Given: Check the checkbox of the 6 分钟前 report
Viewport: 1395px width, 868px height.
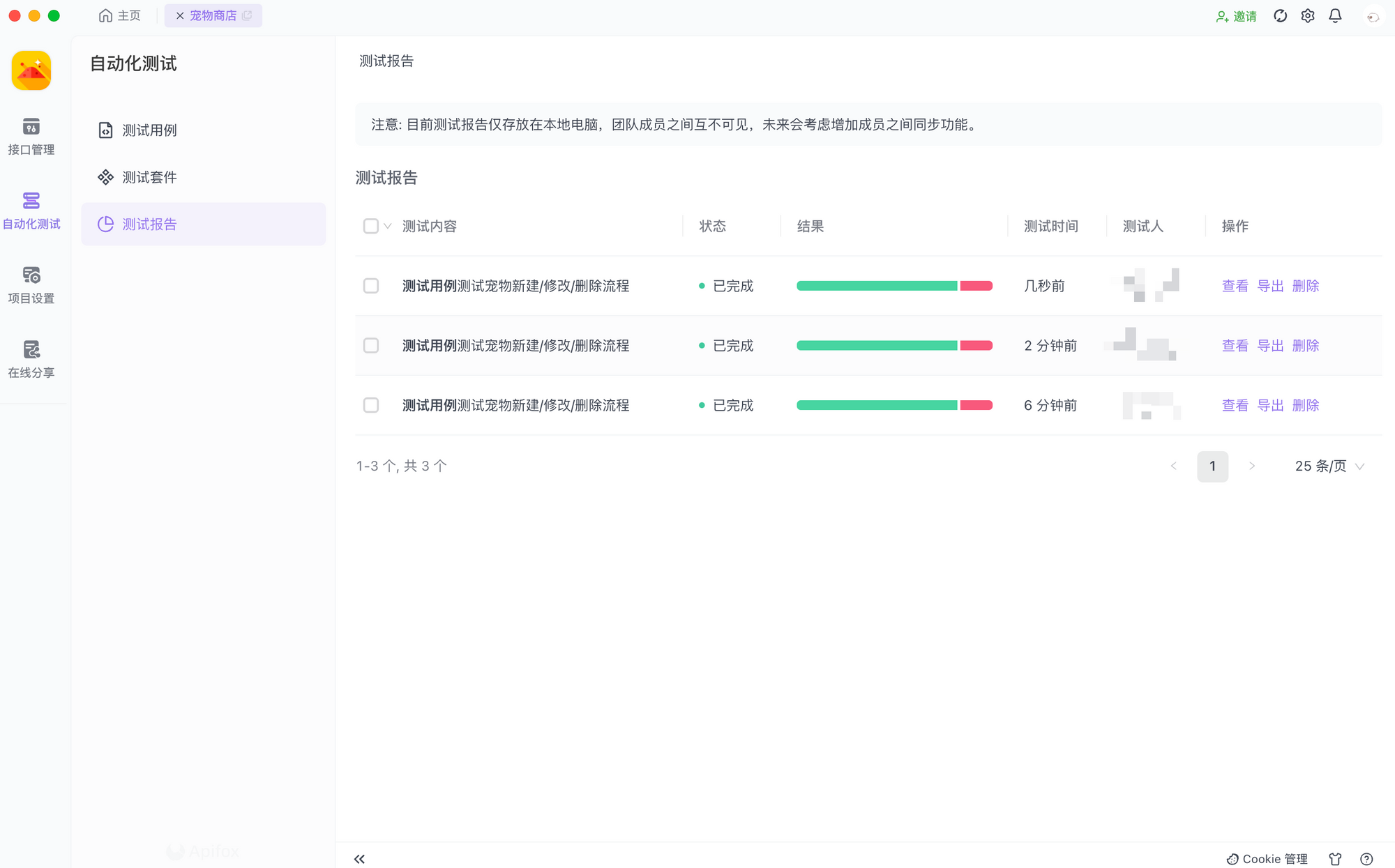Looking at the screenshot, I should [370, 405].
